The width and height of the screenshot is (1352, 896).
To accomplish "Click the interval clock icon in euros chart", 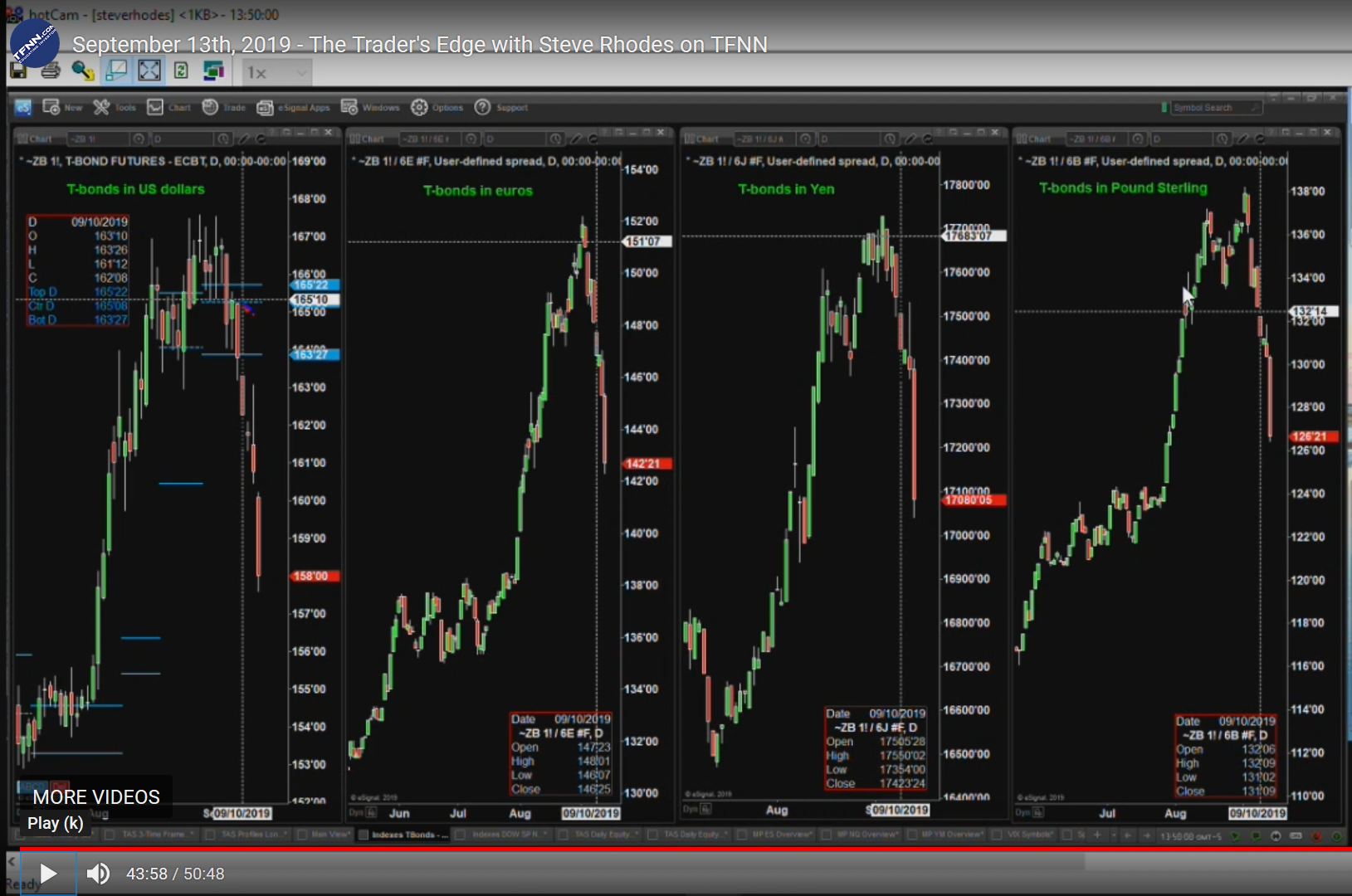I will (555, 139).
